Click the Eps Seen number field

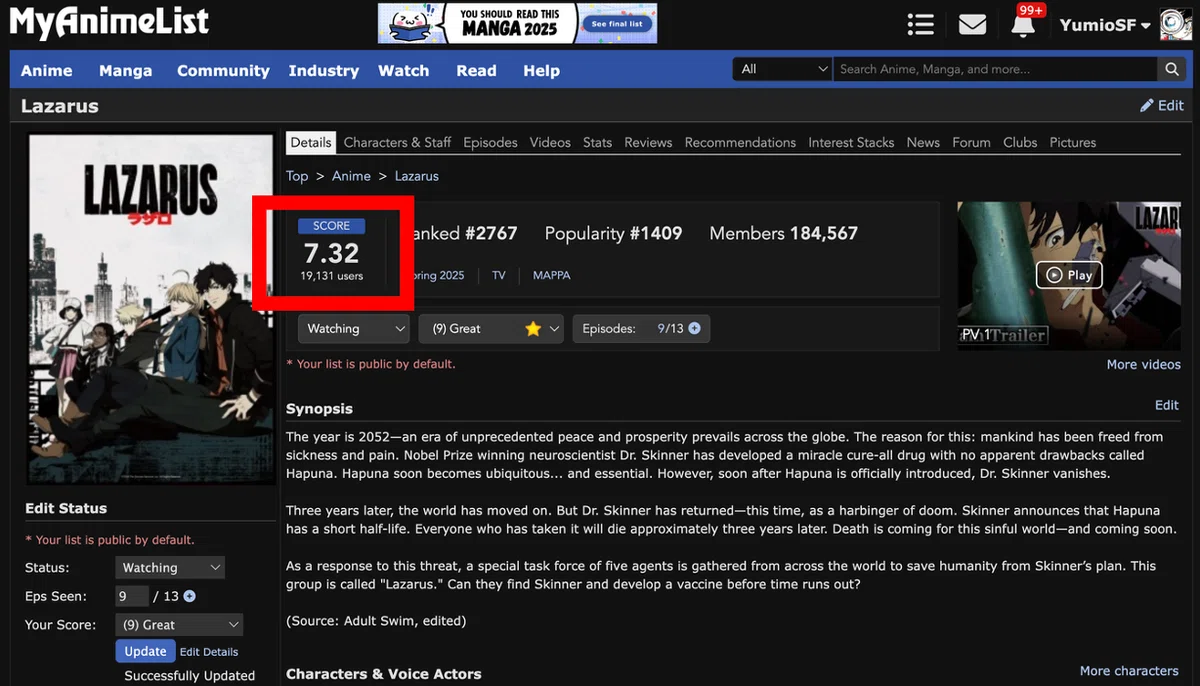pos(132,596)
